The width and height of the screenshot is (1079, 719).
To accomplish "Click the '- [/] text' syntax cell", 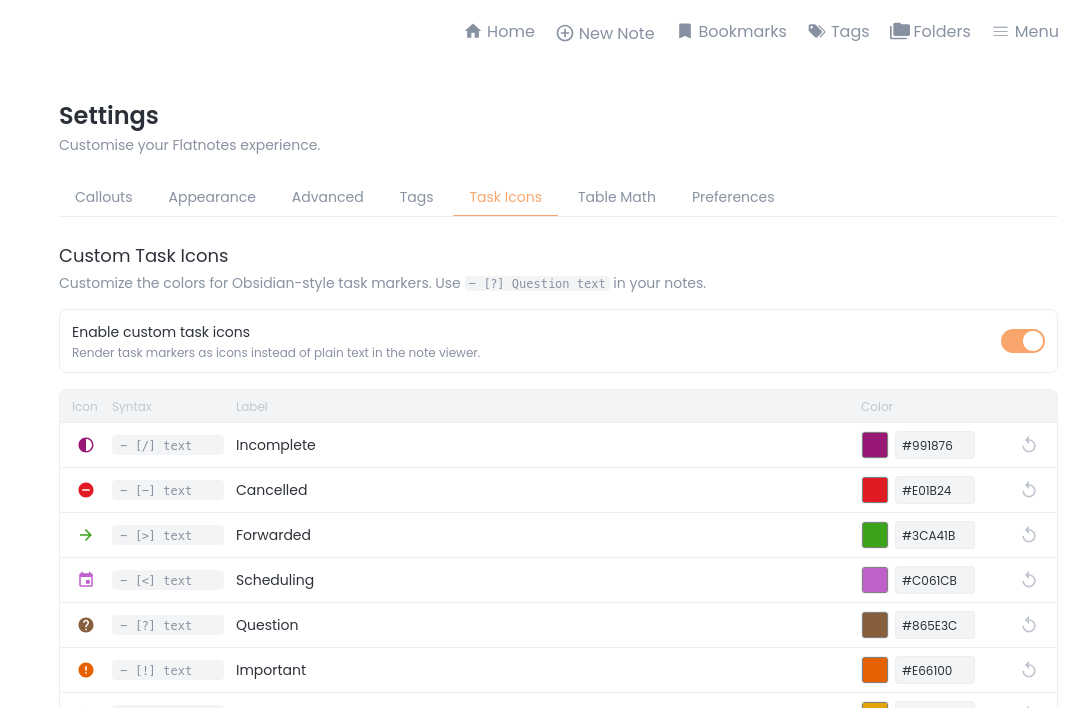I will pos(168,445).
